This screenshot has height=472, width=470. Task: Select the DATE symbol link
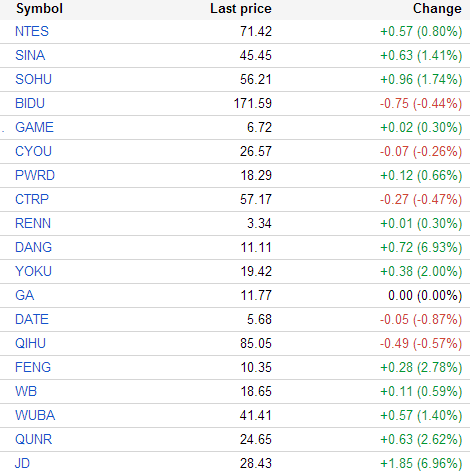click(32, 319)
